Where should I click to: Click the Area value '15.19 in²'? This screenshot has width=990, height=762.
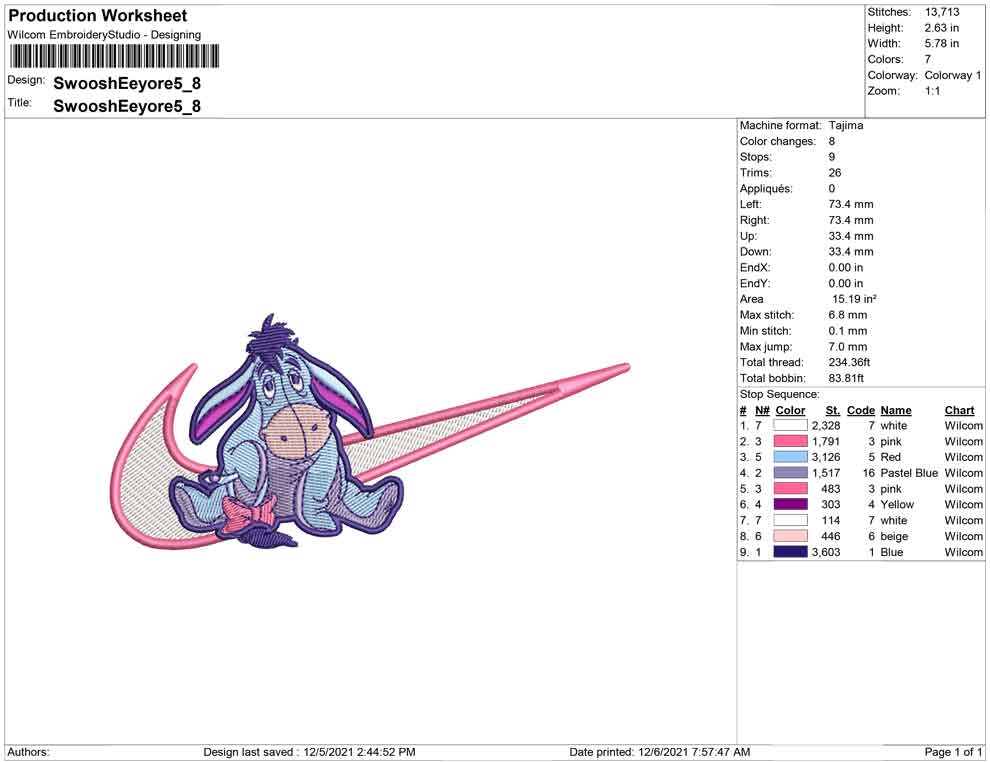(854, 299)
